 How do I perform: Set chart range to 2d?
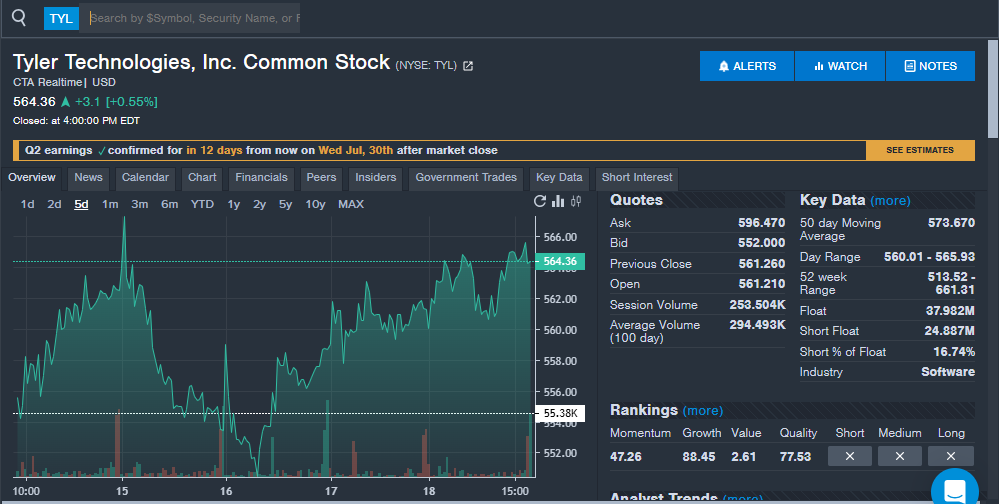pos(54,205)
